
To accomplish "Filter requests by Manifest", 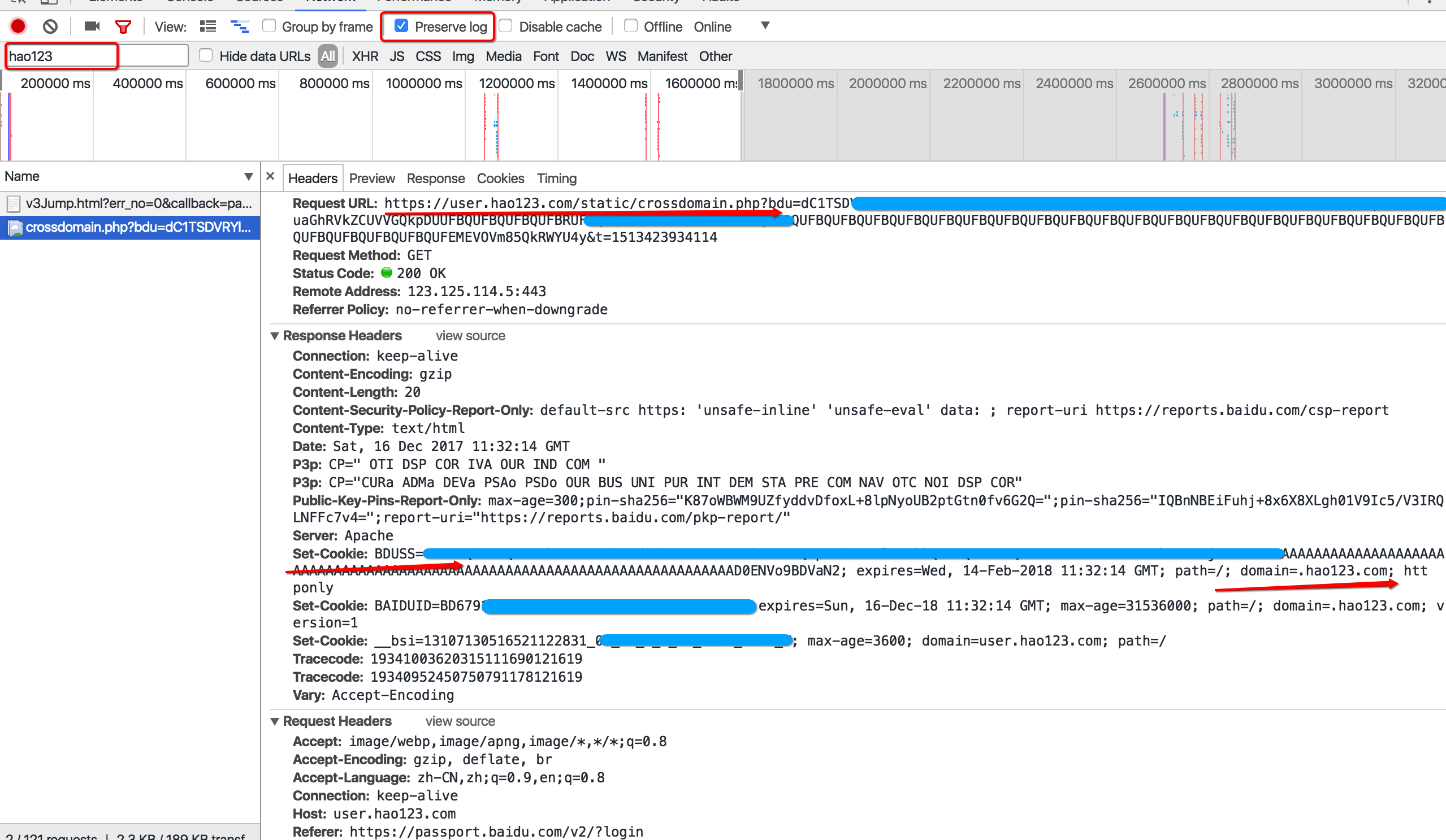I will click(x=662, y=56).
